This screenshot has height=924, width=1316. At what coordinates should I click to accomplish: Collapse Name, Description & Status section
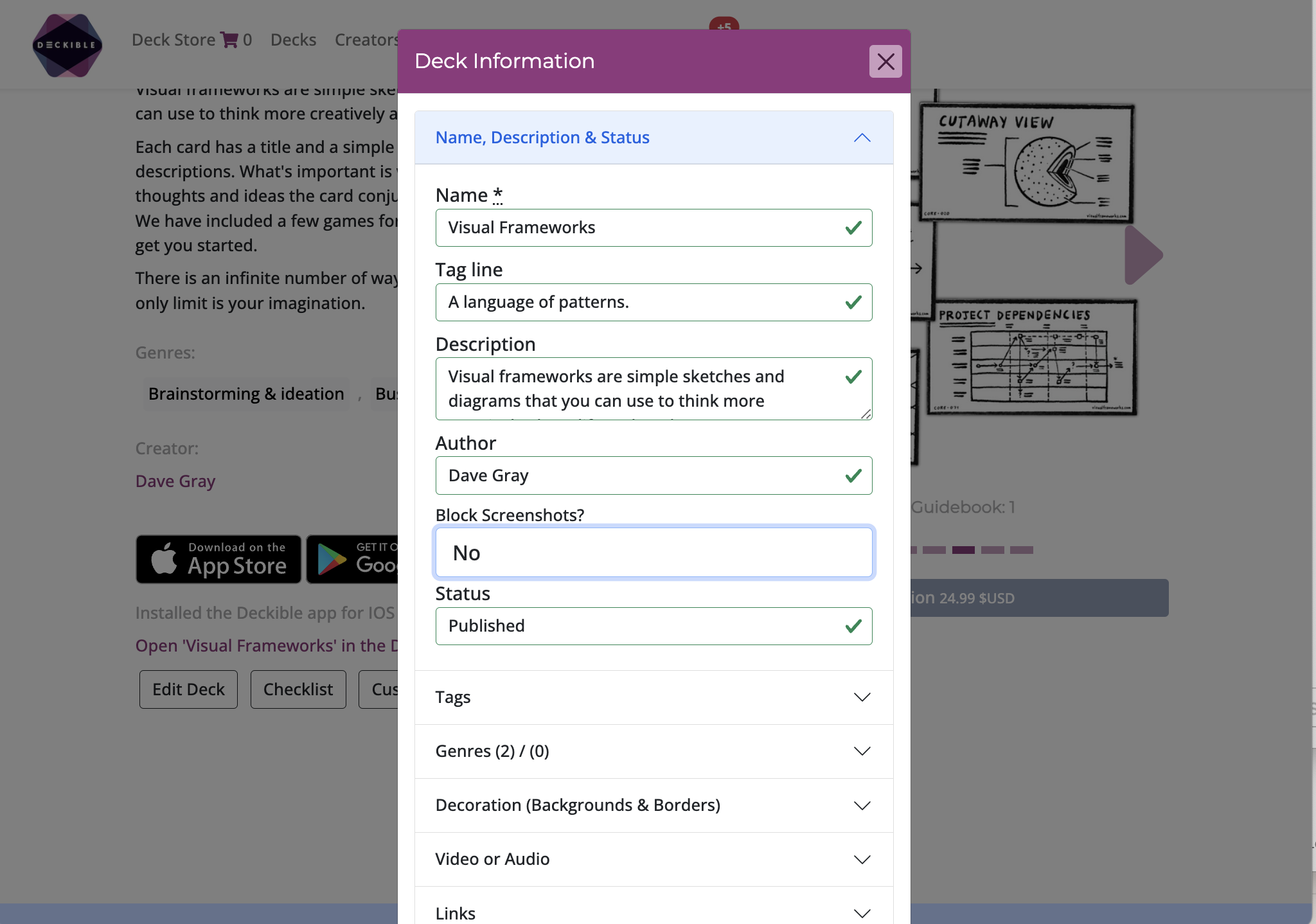654,138
